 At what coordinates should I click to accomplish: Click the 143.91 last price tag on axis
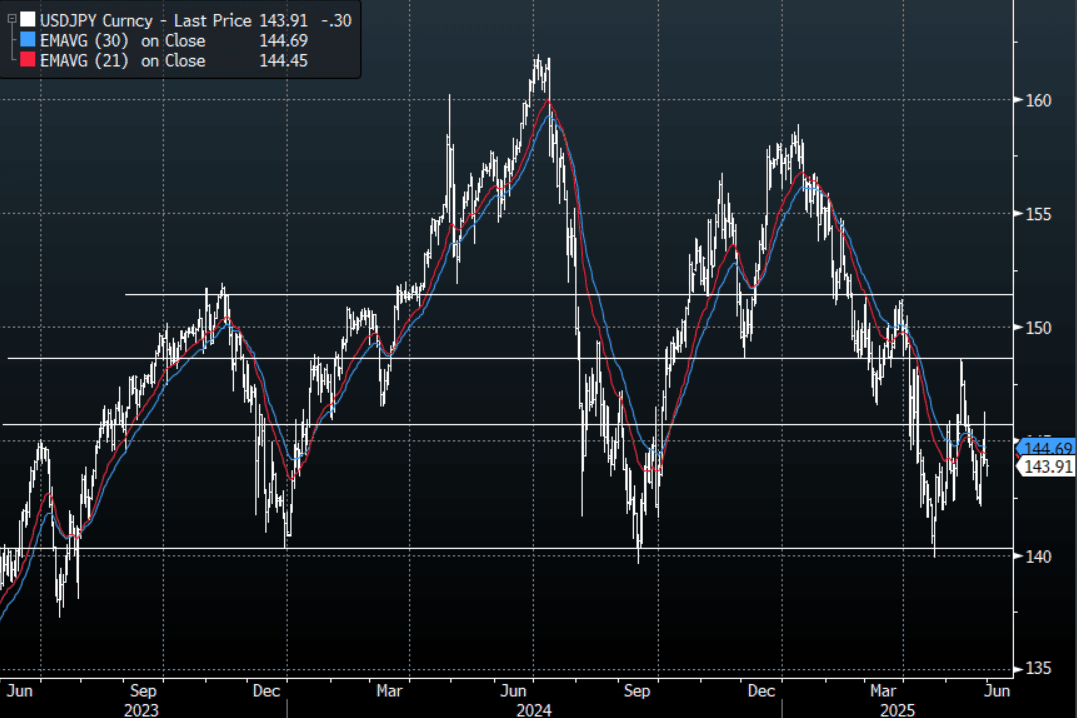click(x=1046, y=467)
